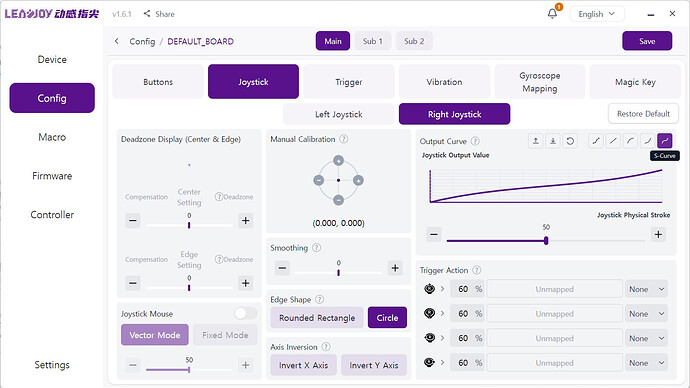The height and width of the screenshot is (388, 690).
Task: Toggle Invert X Axis
Action: tap(304, 365)
